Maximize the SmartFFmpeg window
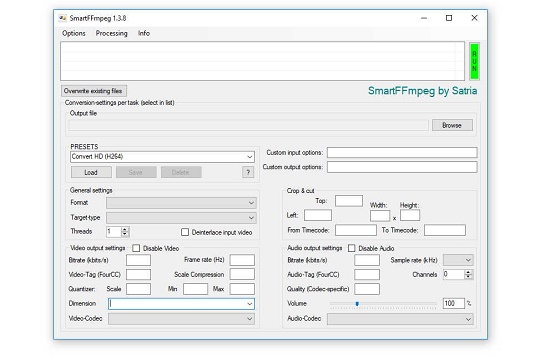550x360 pixels. (449, 18)
